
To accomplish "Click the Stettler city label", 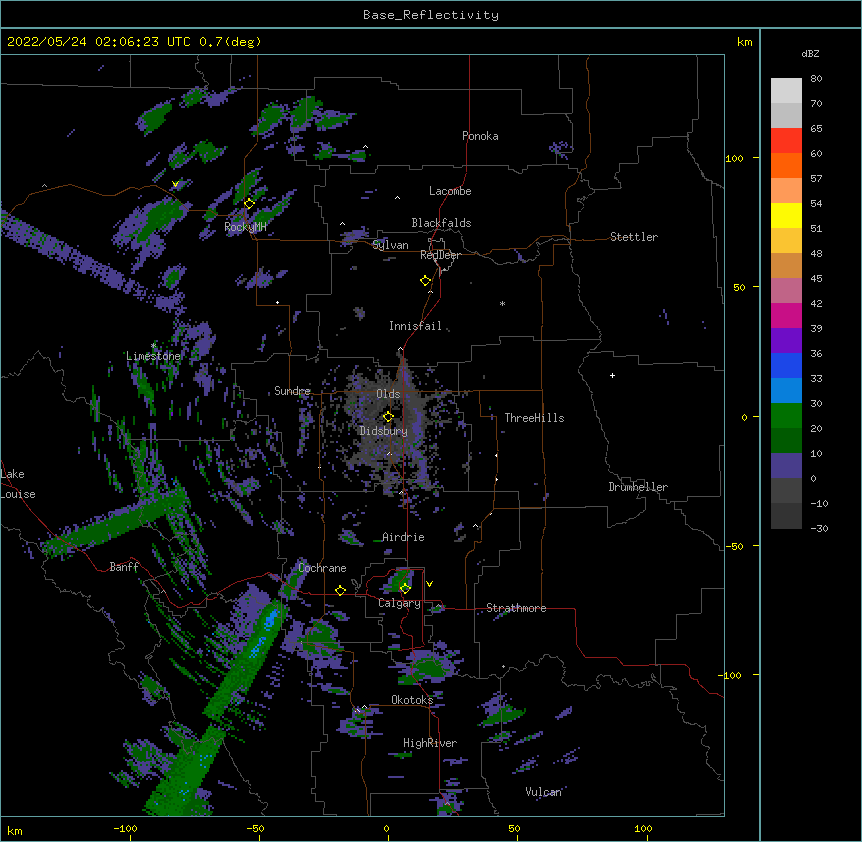I will pos(634,237).
